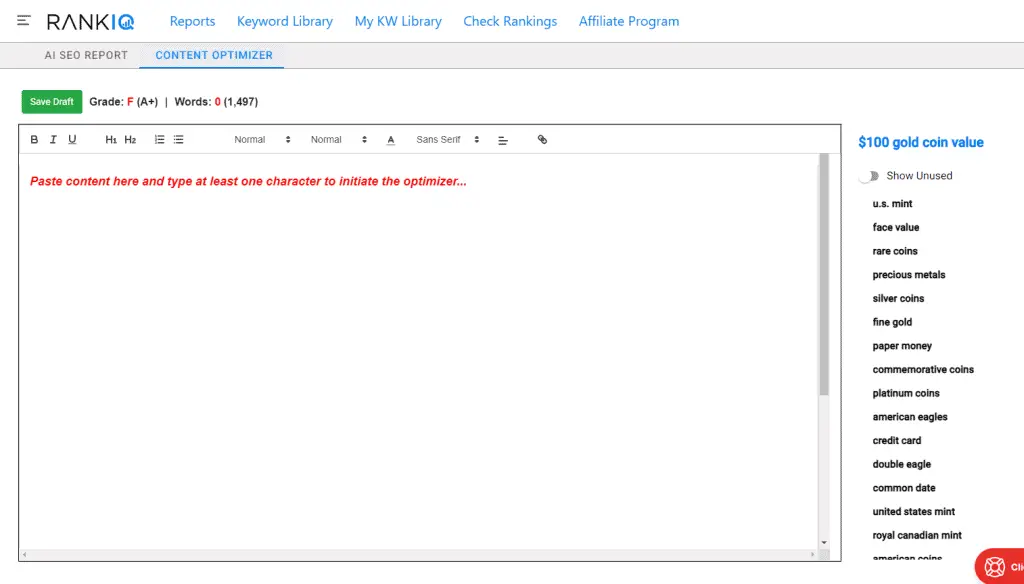Open the Keyword Library menu item
This screenshot has height=584, width=1024.
pos(285,21)
